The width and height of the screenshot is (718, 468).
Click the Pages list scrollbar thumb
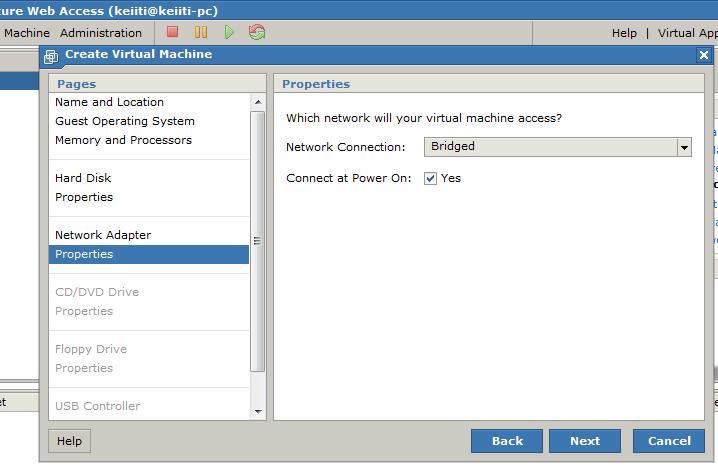pos(258,241)
